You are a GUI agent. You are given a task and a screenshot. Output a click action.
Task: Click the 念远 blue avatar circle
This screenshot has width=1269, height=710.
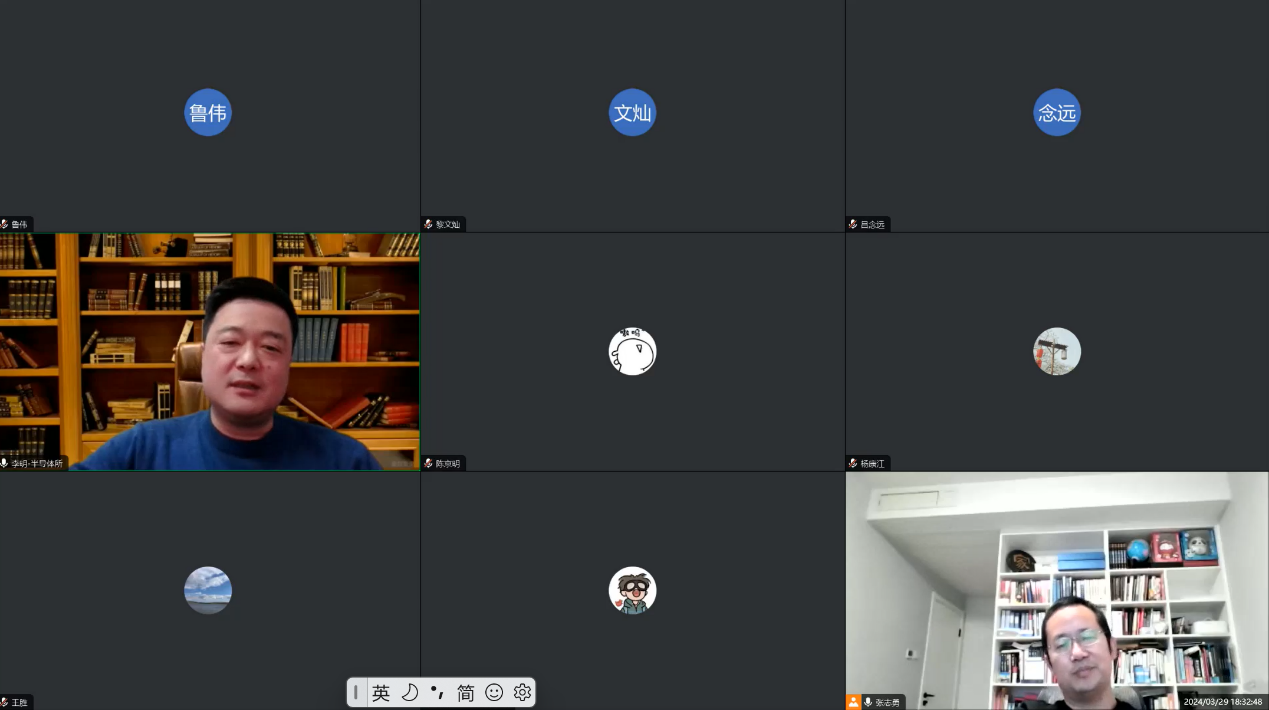click(1057, 113)
